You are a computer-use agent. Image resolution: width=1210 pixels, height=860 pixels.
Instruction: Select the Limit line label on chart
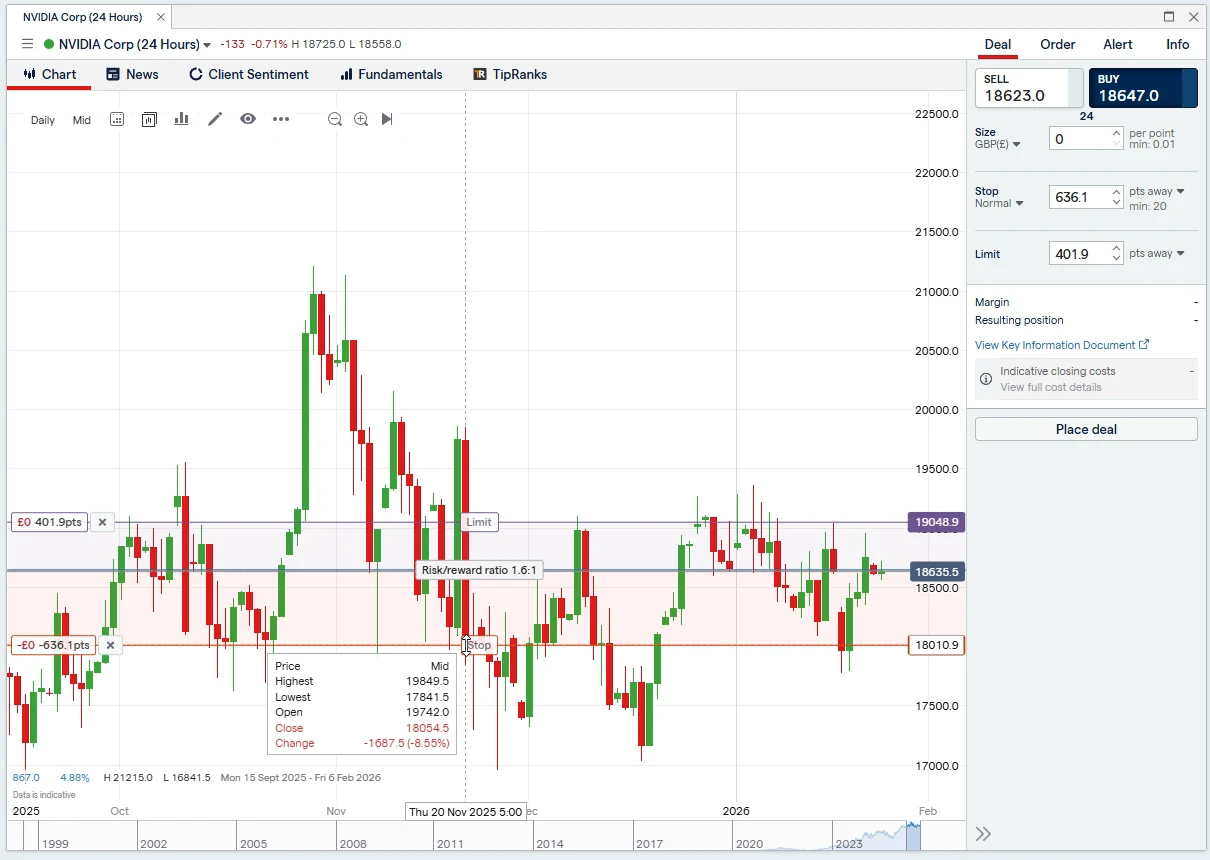pyautogui.click(x=479, y=522)
